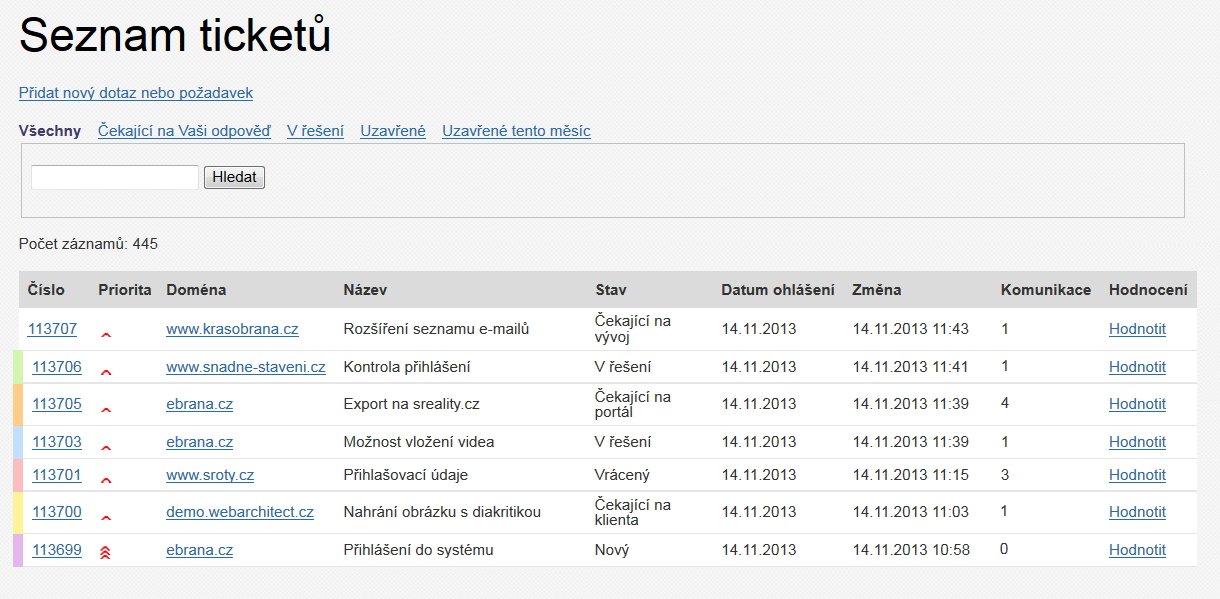The width and height of the screenshot is (1220, 599).
Task: Click the Priorita column header
Action: [125, 290]
